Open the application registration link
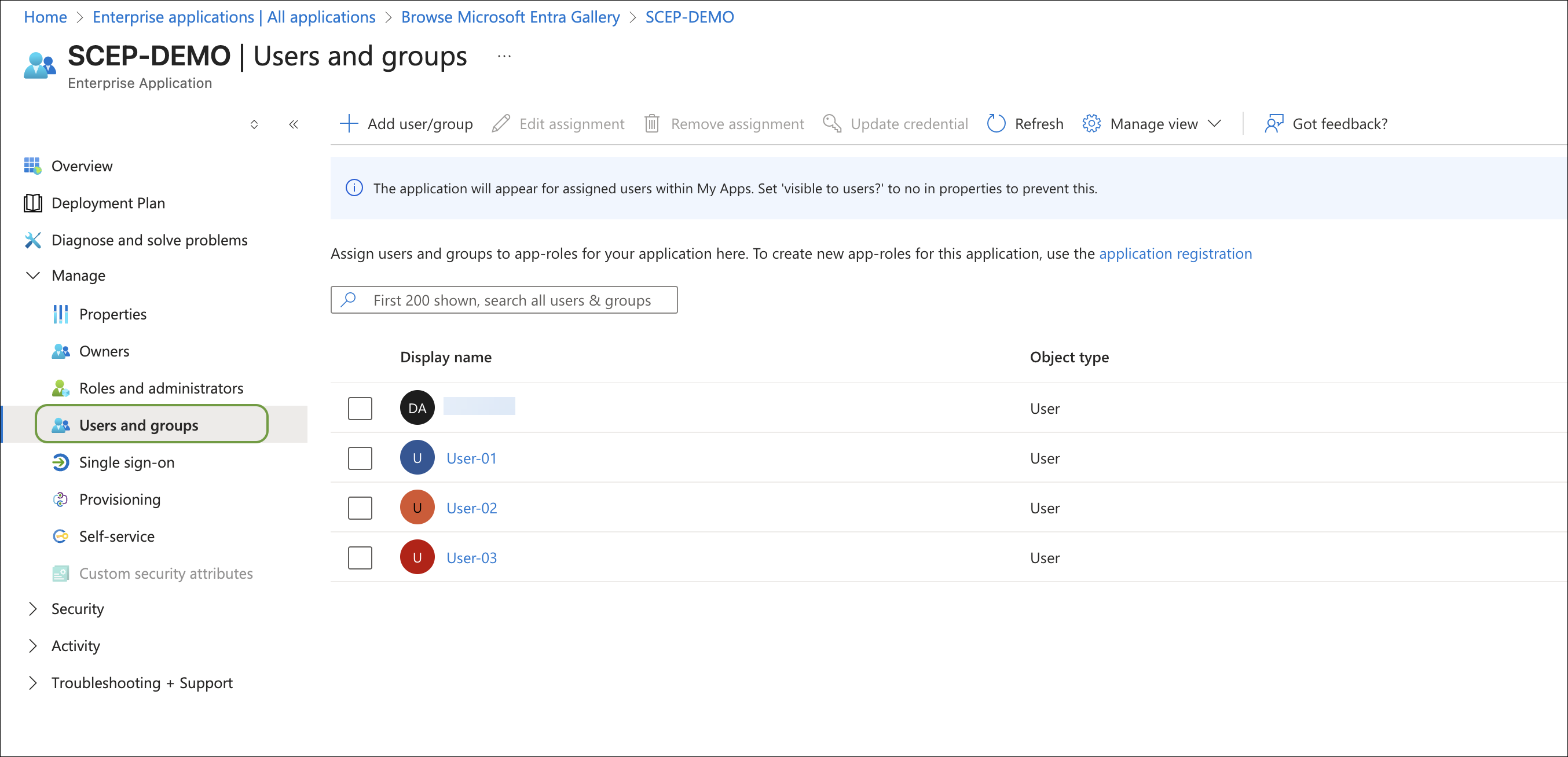This screenshot has height=757, width=1568. point(1175,253)
